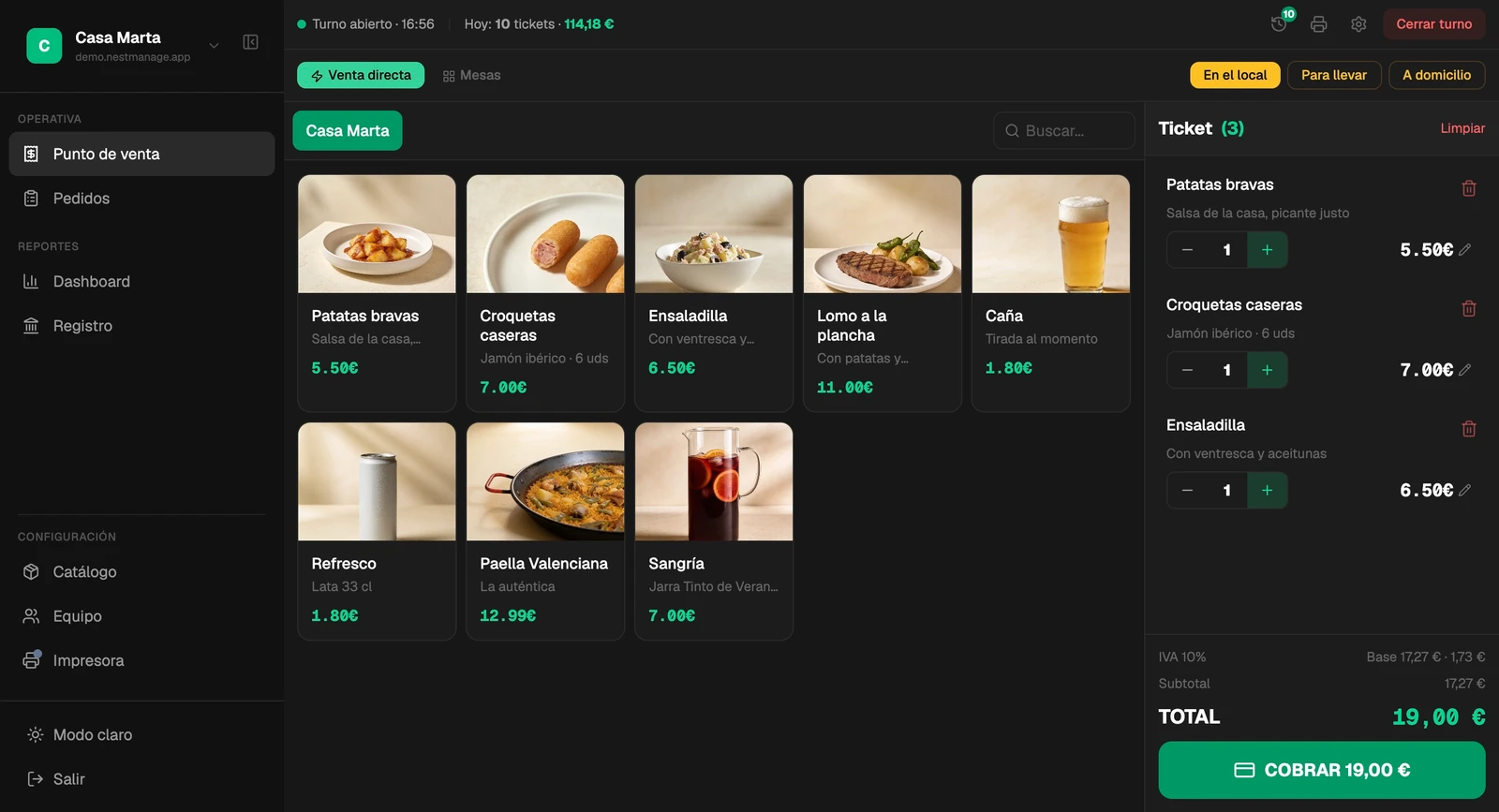Screen dimensions: 1499x812
Task: Open Punto de venta in sidebar
Action: pos(141,154)
